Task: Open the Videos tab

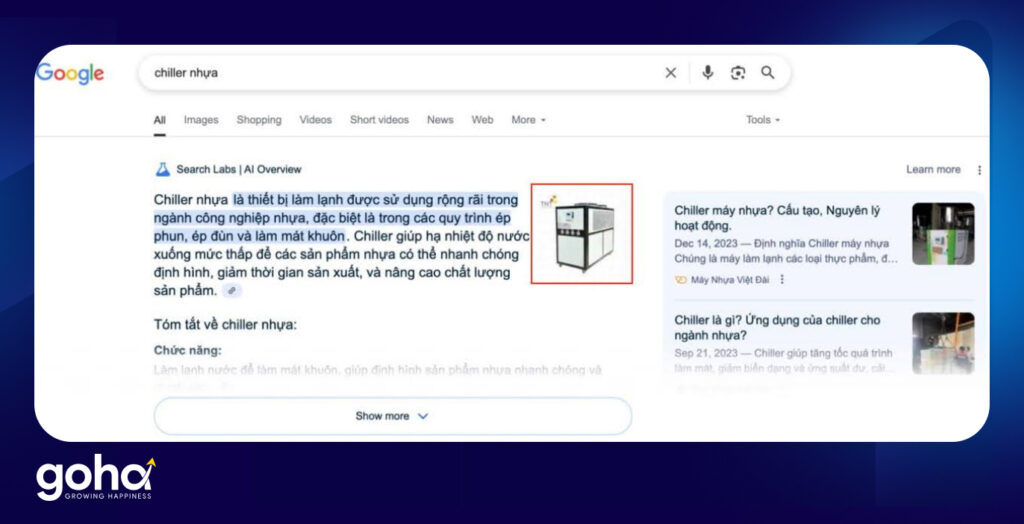Action: point(315,120)
